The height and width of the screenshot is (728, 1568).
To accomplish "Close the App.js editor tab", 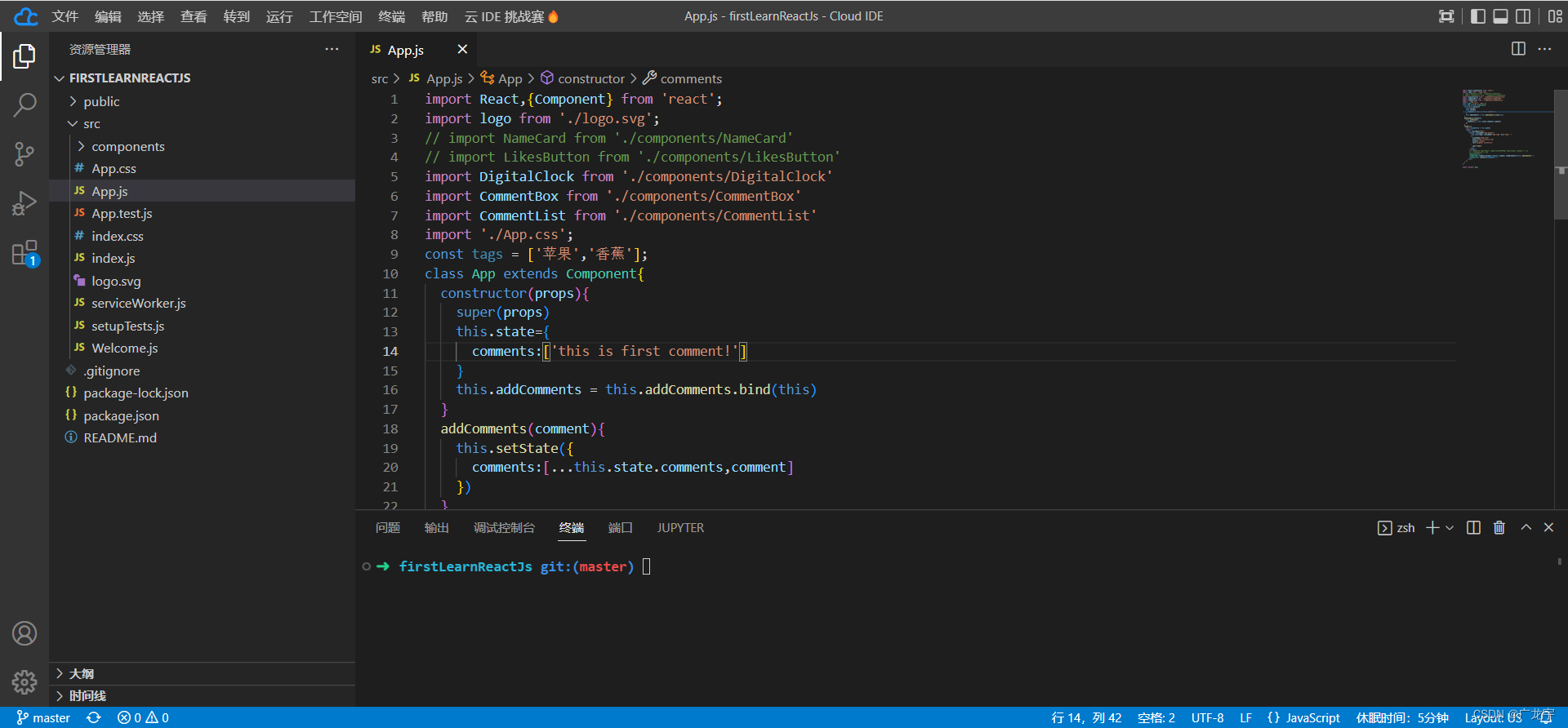I will pos(462,49).
